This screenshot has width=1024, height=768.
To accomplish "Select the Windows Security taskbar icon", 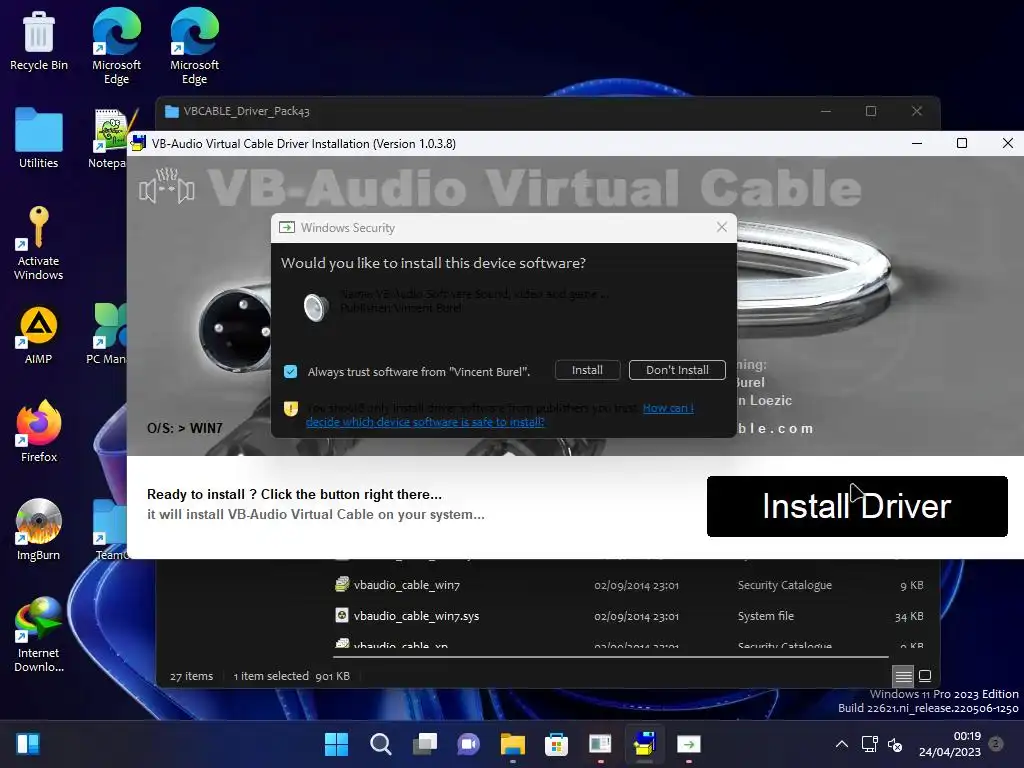I will coord(688,744).
